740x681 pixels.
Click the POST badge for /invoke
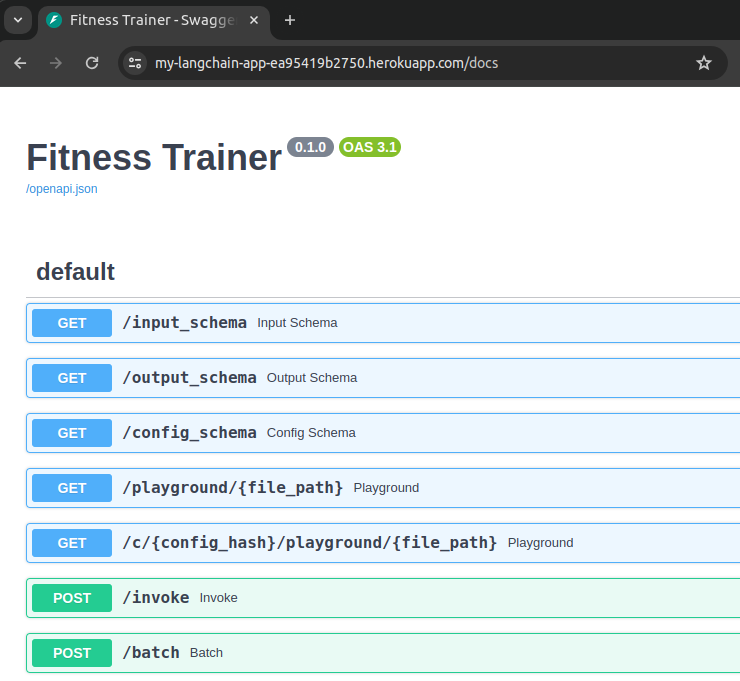(x=72, y=598)
